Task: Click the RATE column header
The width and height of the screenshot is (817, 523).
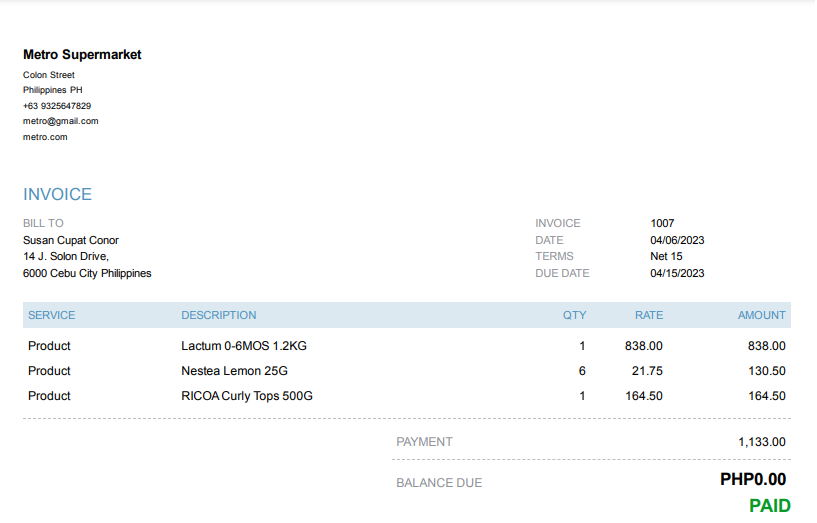Action: [x=649, y=315]
